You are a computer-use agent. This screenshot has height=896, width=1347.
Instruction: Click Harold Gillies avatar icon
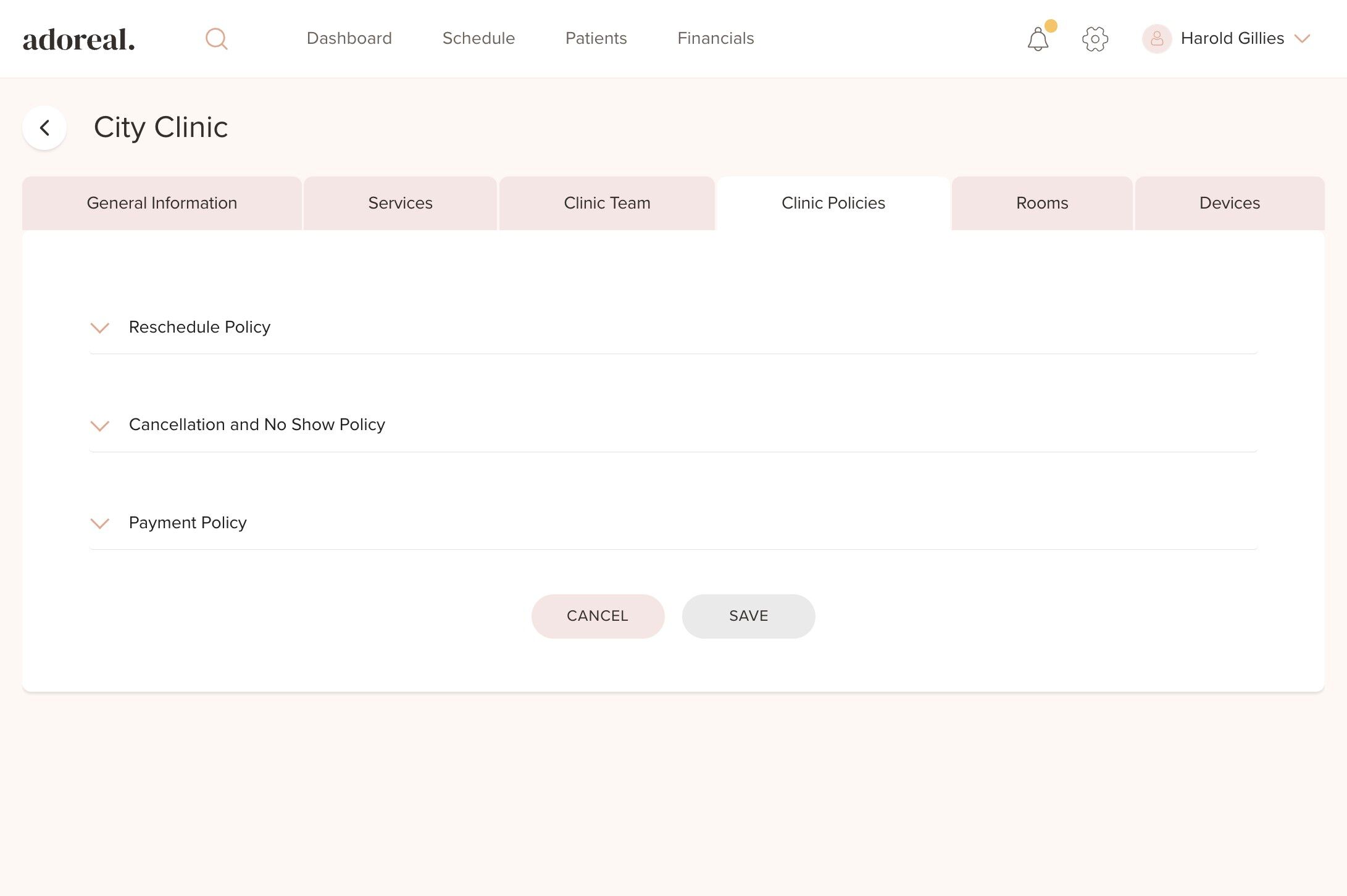pyautogui.click(x=1156, y=39)
